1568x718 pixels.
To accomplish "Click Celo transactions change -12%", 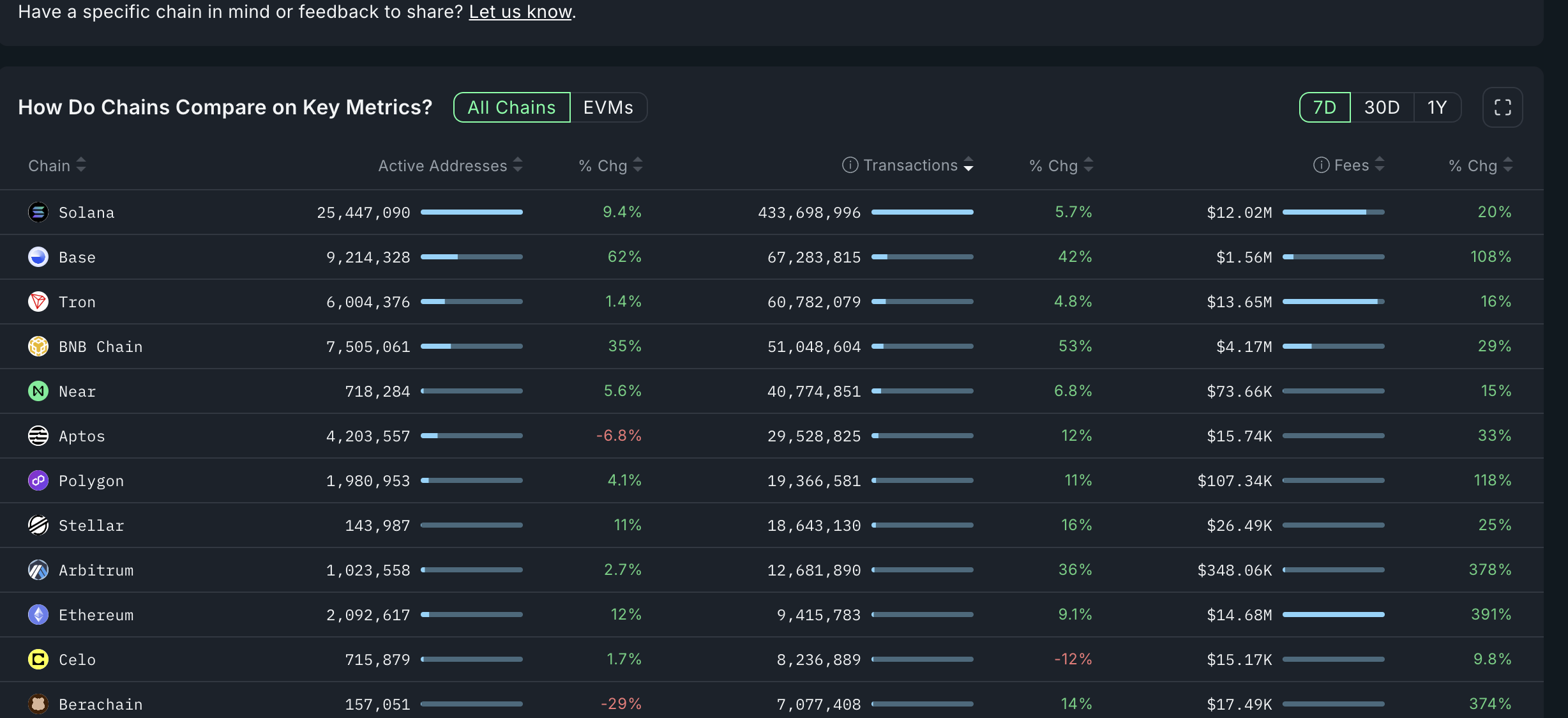I will [1073, 659].
